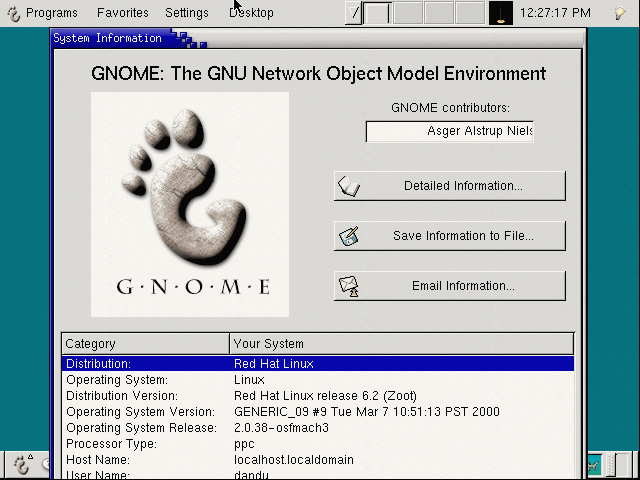Select the Distribution Version: row
The width and height of the screenshot is (640, 480).
tap(318, 396)
